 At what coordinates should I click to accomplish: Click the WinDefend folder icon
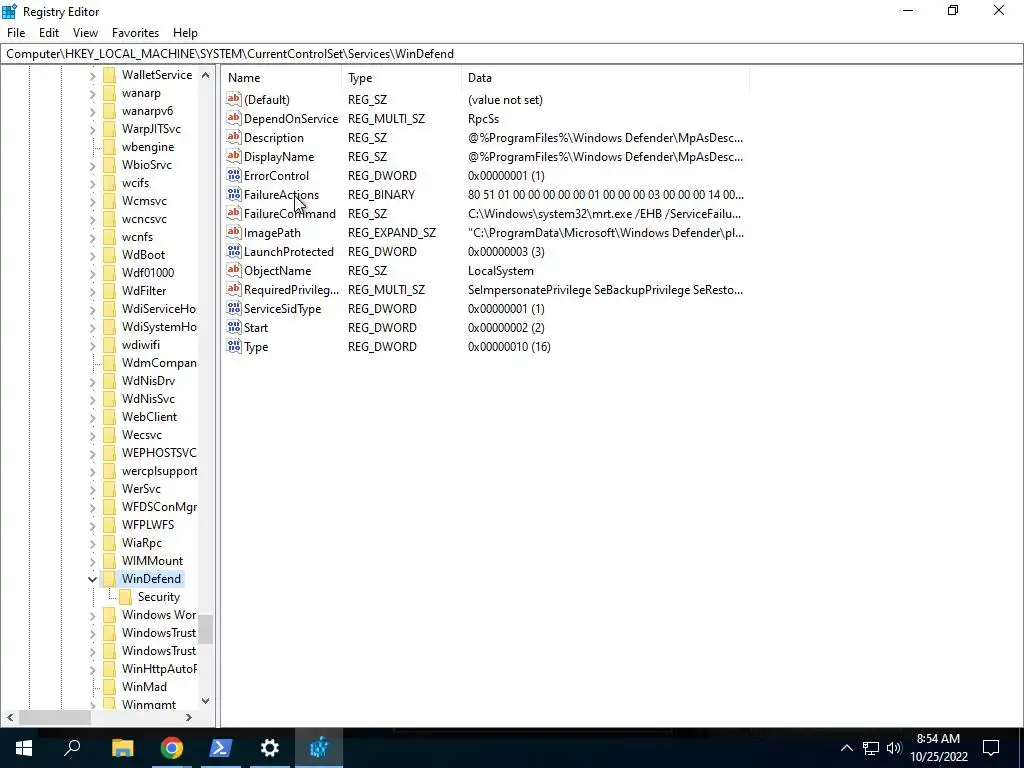point(110,579)
